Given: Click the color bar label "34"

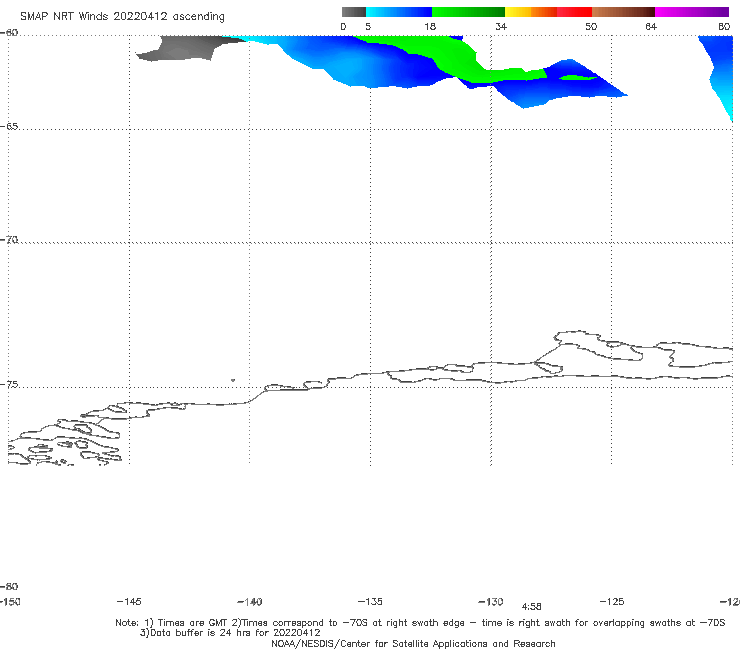Looking at the screenshot, I should click(501, 26).
